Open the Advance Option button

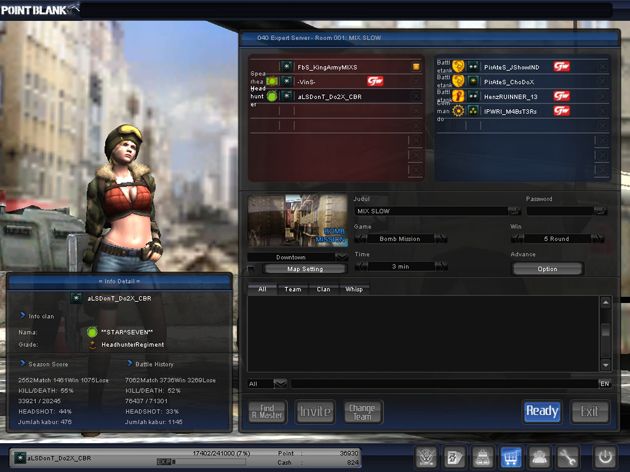tap(547, 269)
